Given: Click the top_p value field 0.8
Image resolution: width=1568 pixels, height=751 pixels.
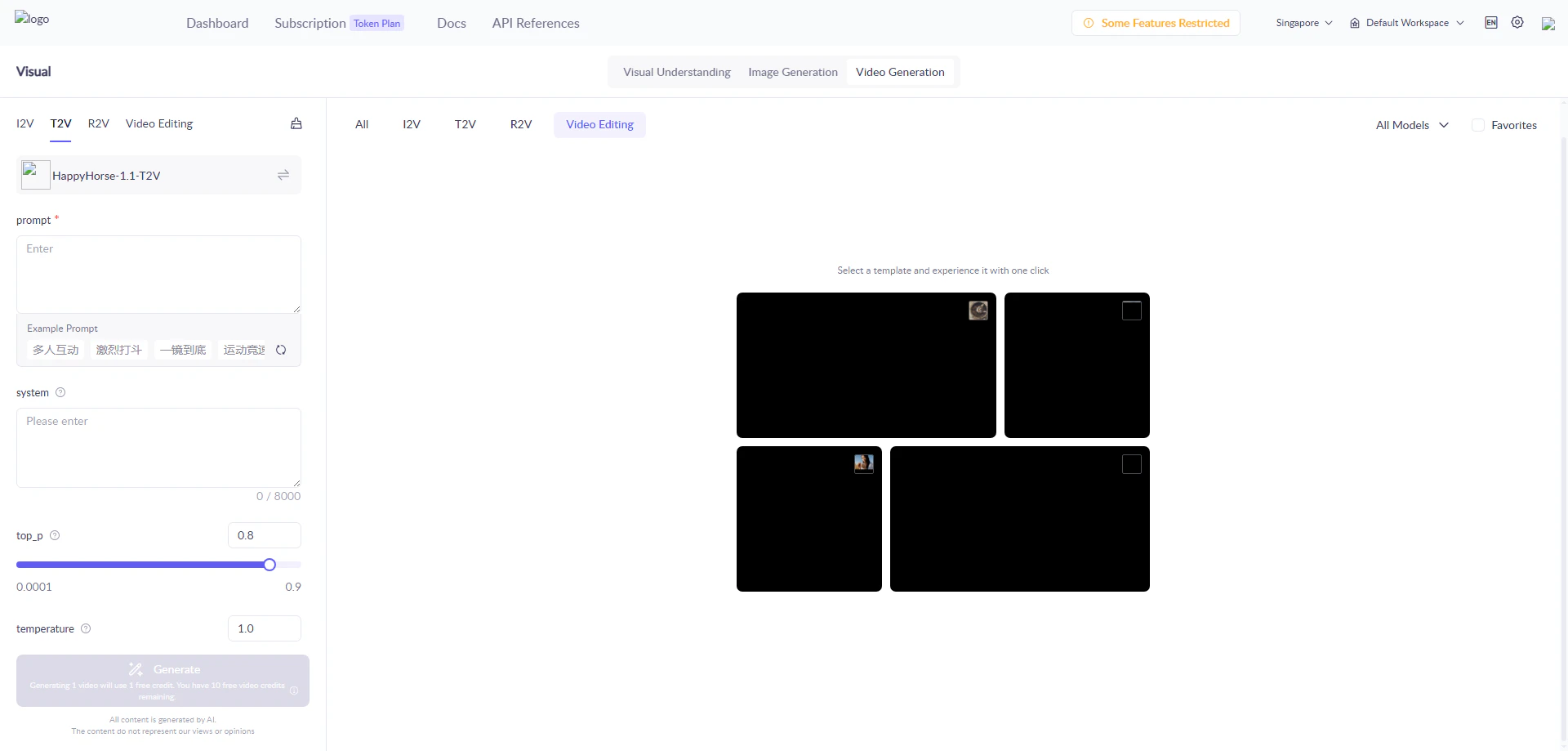Looking at the screenshot, I should pyautogui.click(x=265, y=535).
